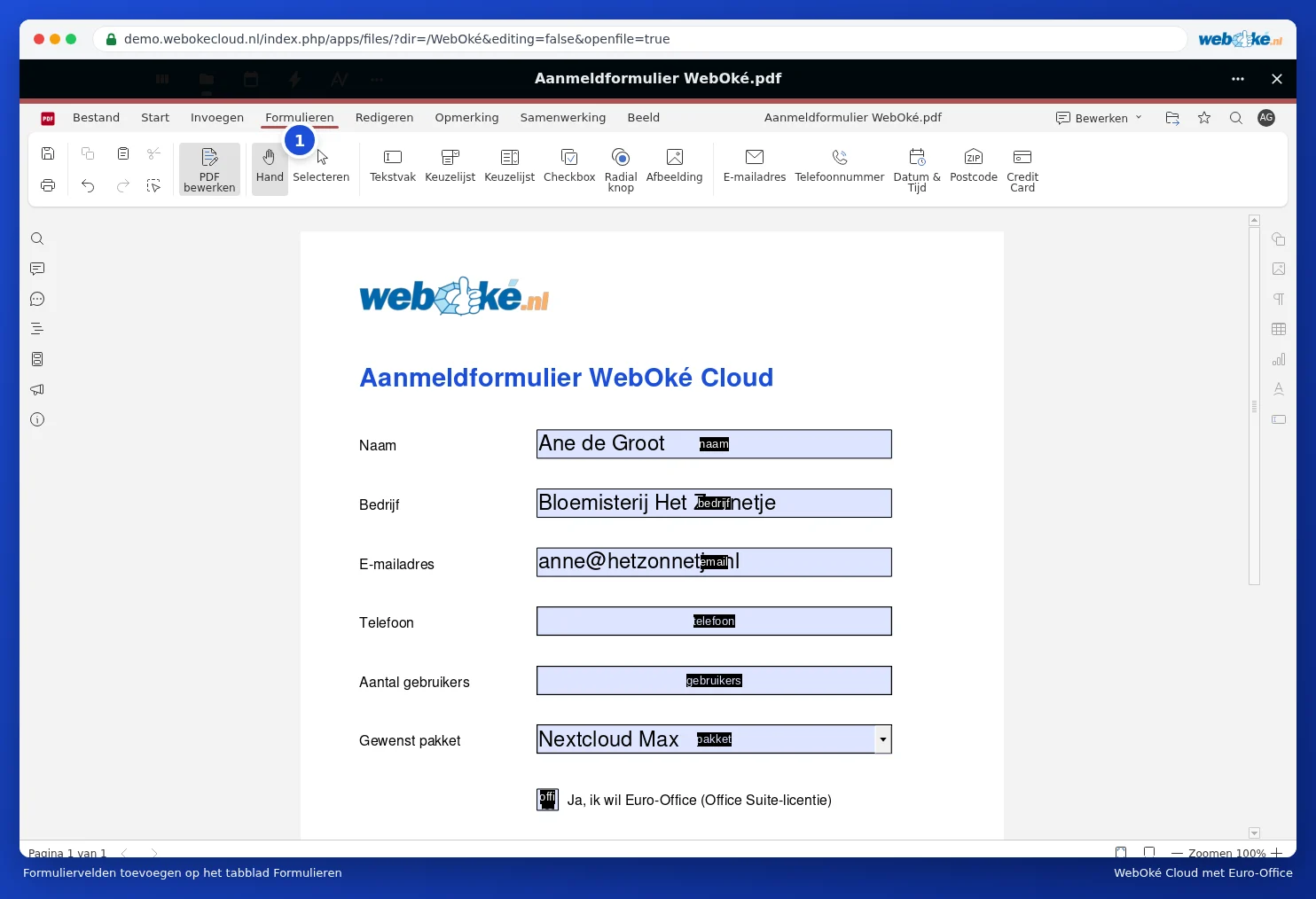
Task: Open table settings in right sidebar
Action: point(1279,329)
